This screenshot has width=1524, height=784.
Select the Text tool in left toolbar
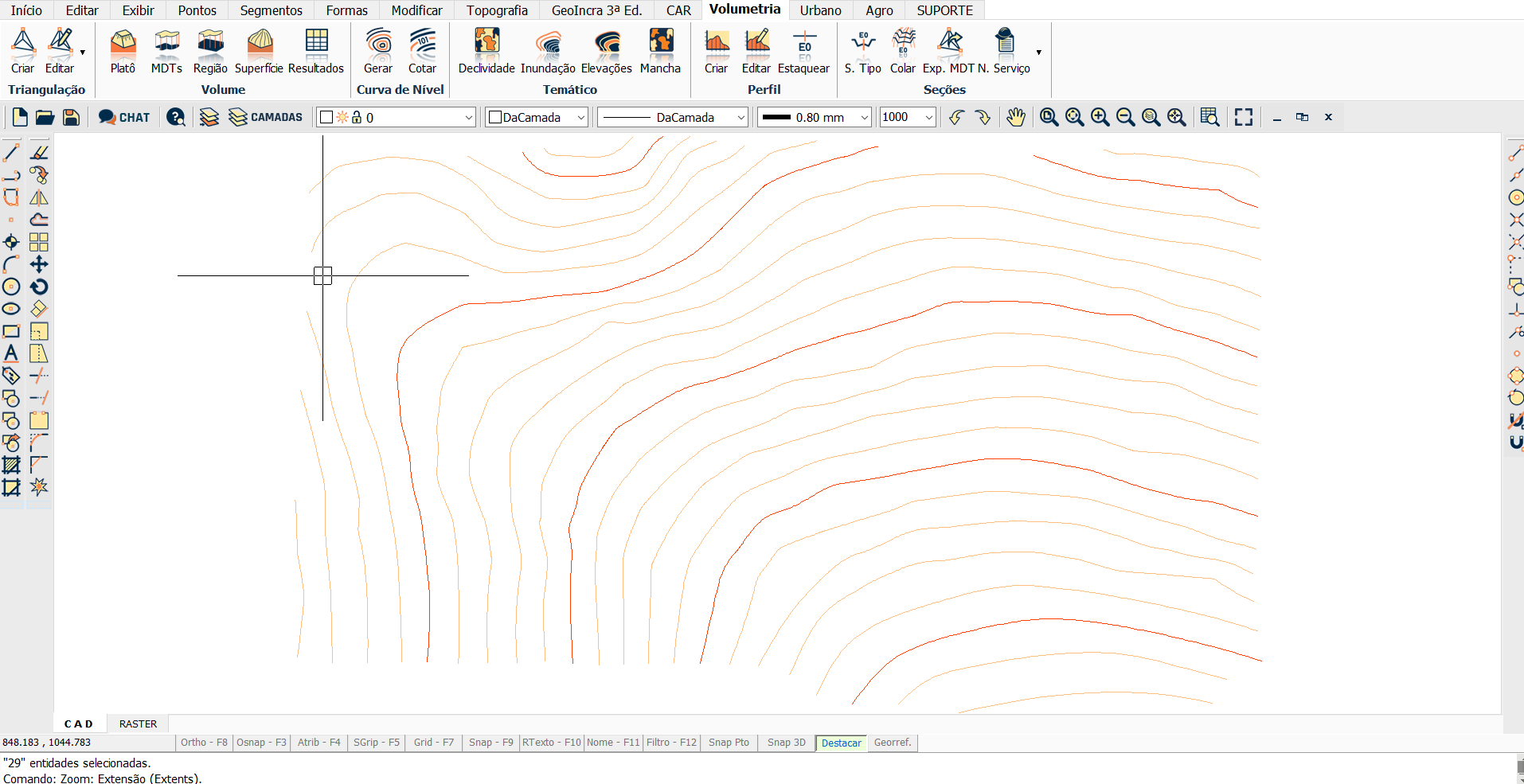[11, 353]
